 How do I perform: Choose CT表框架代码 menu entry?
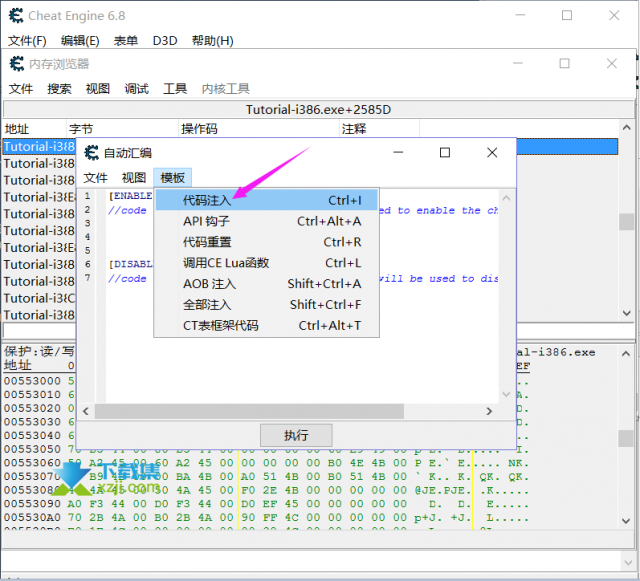click(x=267, y=325)
